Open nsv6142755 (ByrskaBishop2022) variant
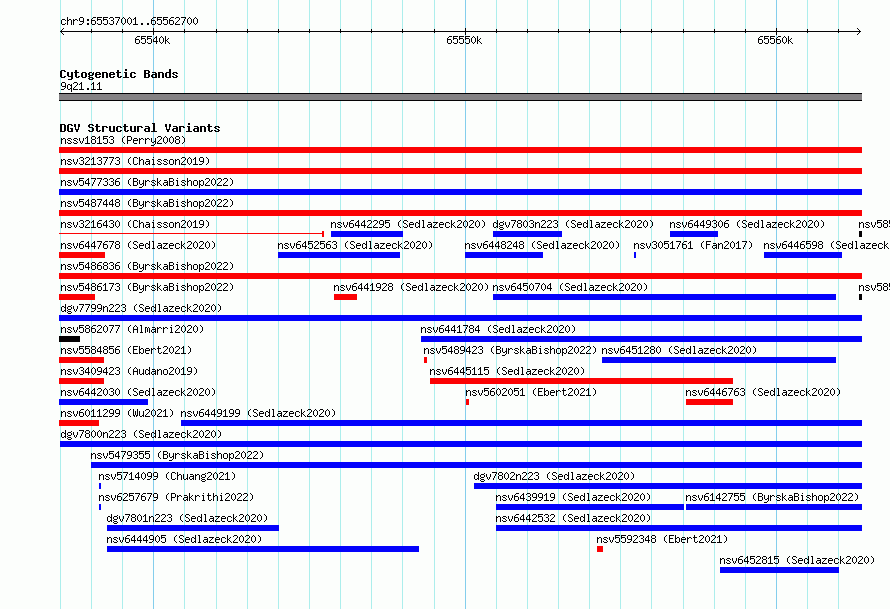 (x=772, y=497)
